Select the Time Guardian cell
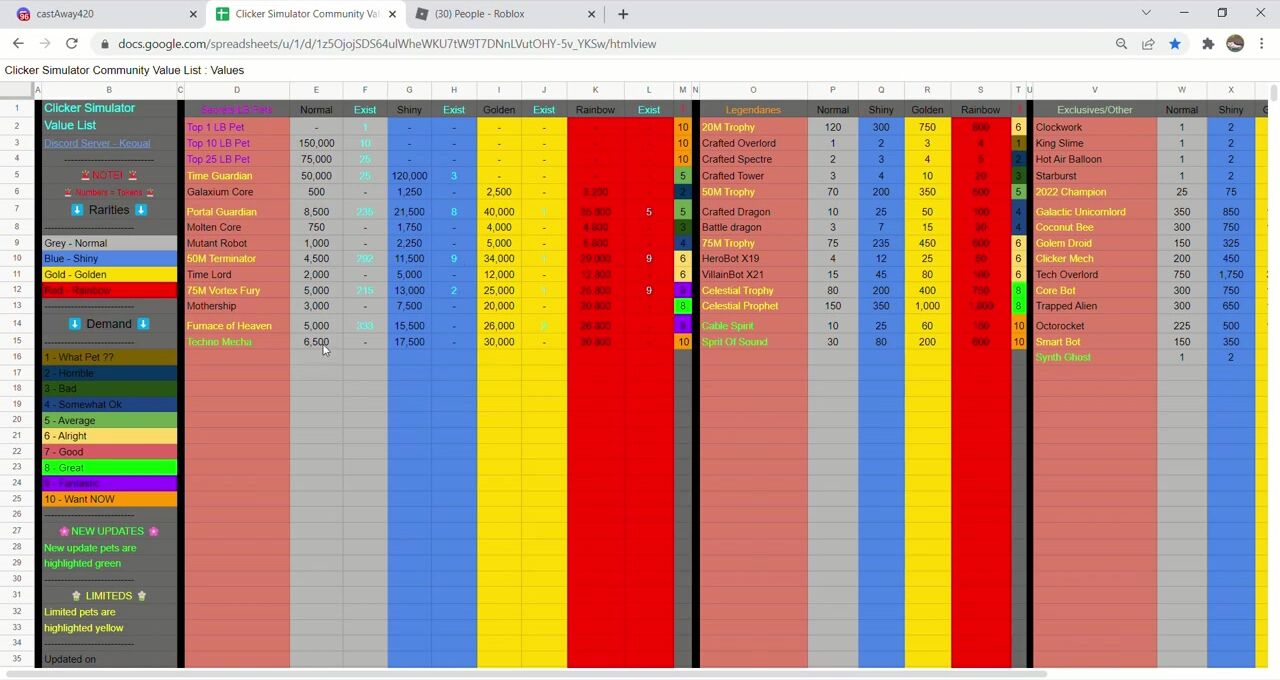Screen dimensions: 1280x680 click(x=237, y=176)
